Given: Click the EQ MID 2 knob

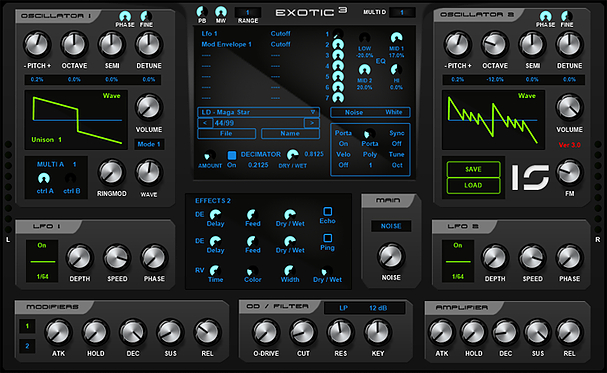Looking at the screenshot, I should tap(364, 70).
